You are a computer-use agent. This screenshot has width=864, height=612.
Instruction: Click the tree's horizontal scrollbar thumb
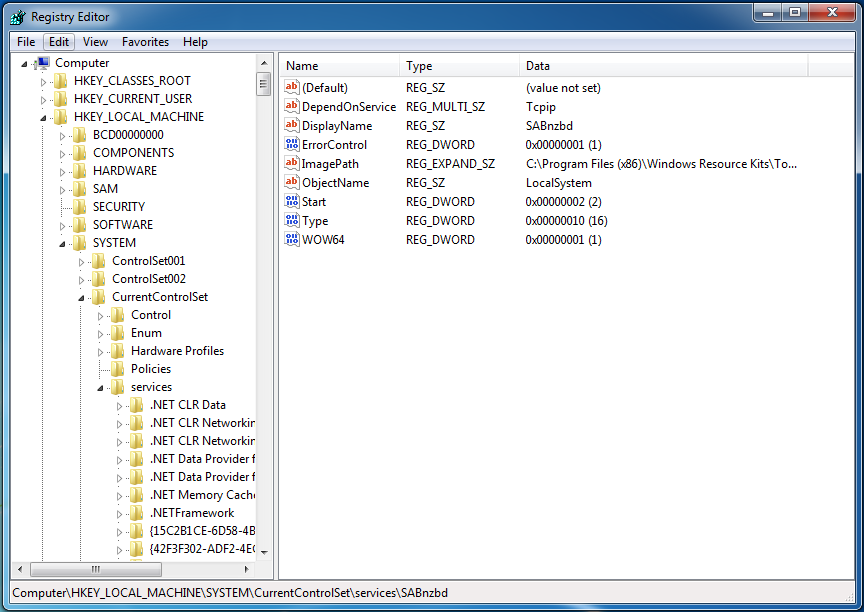96,569
